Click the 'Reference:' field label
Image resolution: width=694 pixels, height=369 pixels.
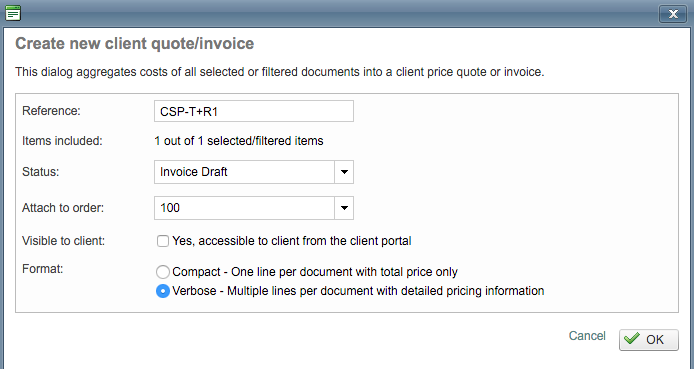(51, 111)
